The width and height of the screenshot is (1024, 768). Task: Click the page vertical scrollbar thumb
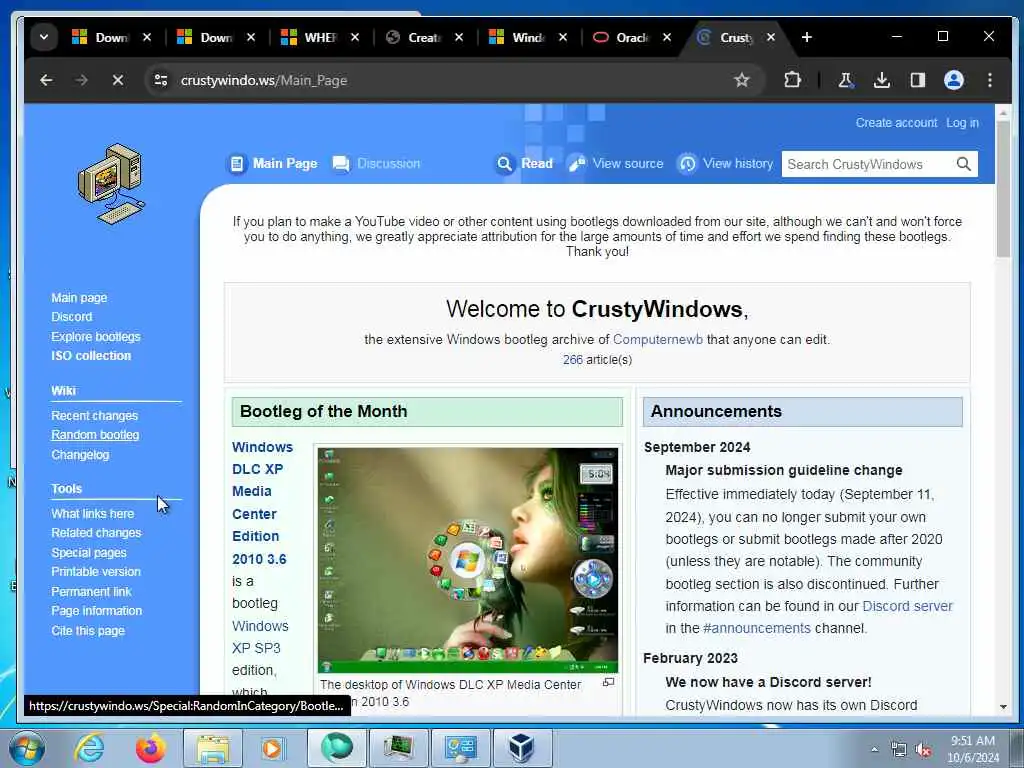pyautogui.click(x=1003, y=189)
